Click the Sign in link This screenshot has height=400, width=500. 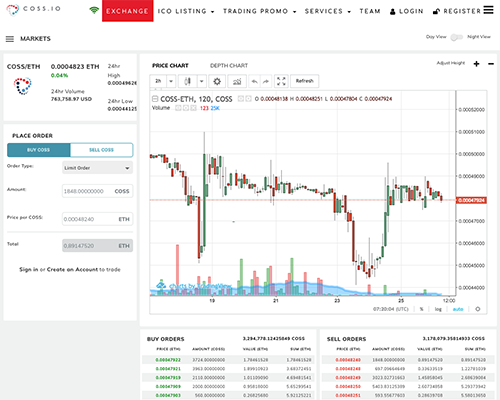tap(29, 269)
